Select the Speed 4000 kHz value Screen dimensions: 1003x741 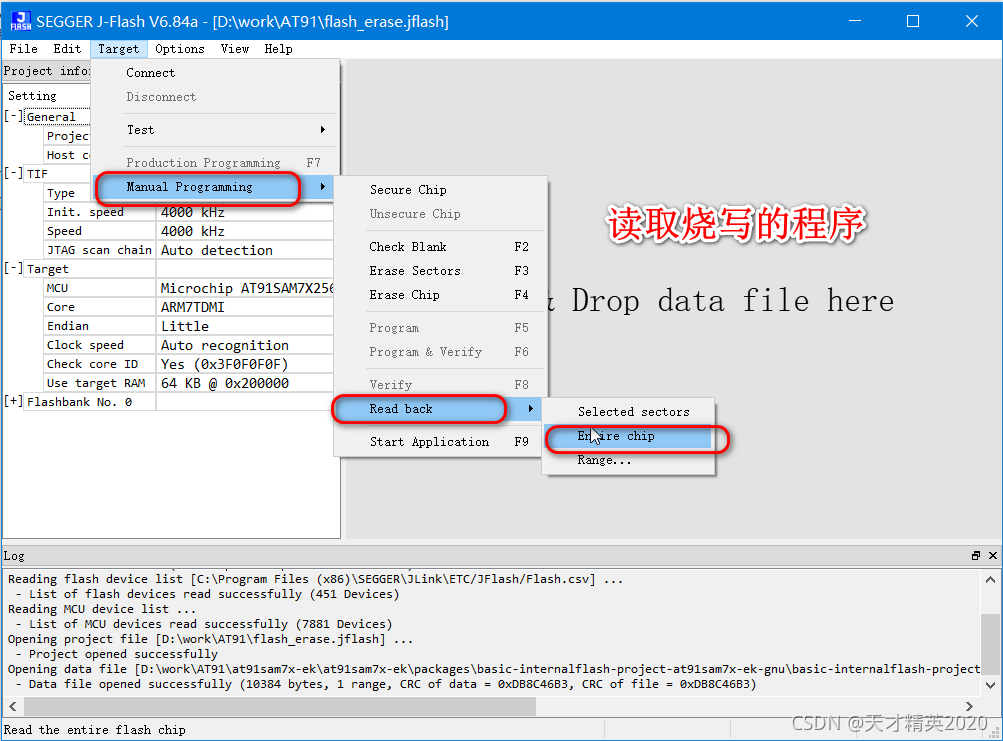pos(245,231)
